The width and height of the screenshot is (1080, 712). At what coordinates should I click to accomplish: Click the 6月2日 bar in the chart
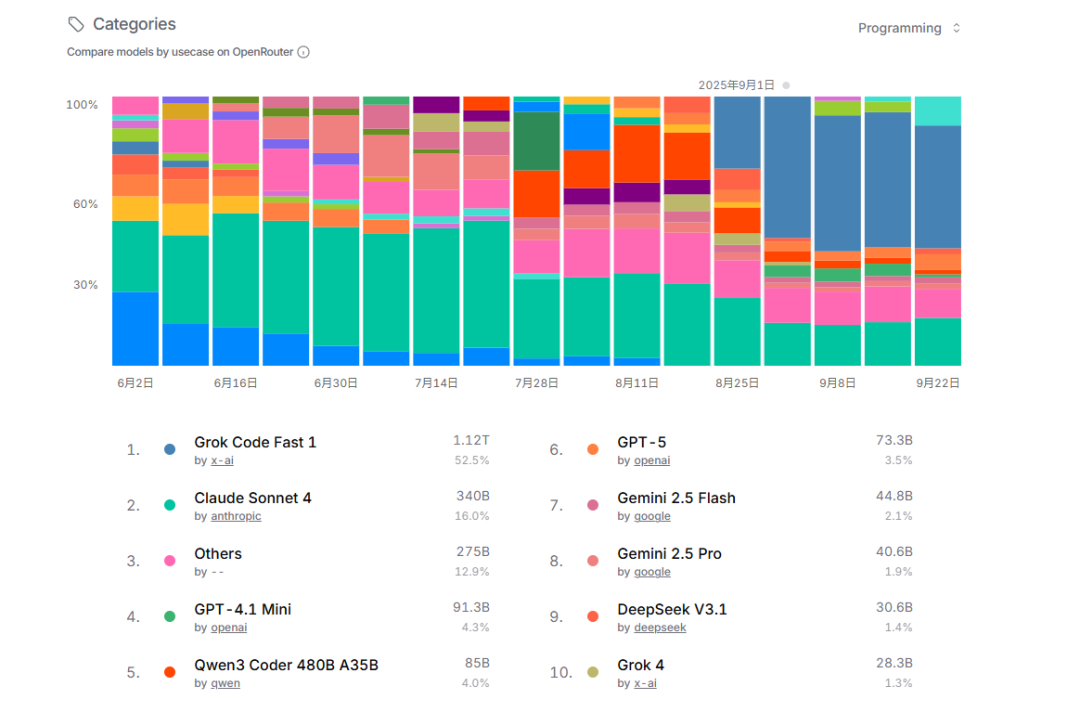tap(136, 231)
